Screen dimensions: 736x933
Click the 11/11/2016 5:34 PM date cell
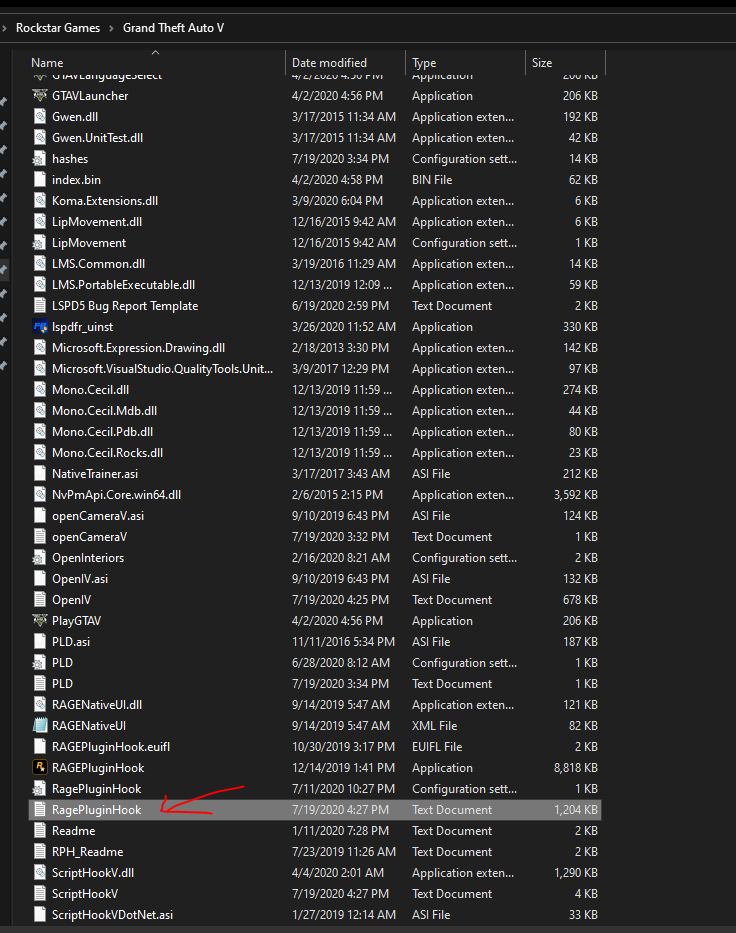point(343,641)
